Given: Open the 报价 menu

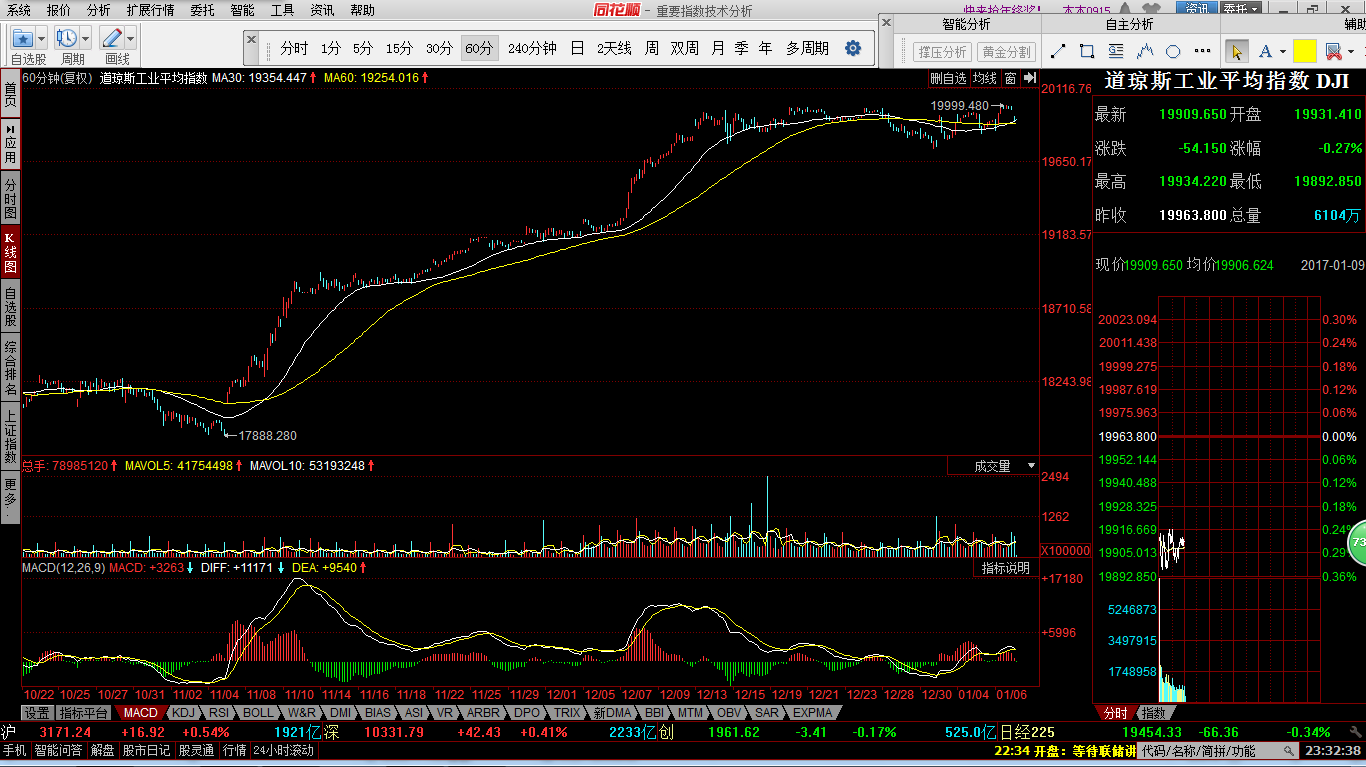Looking at the screenshot, I should coord(59,10).
